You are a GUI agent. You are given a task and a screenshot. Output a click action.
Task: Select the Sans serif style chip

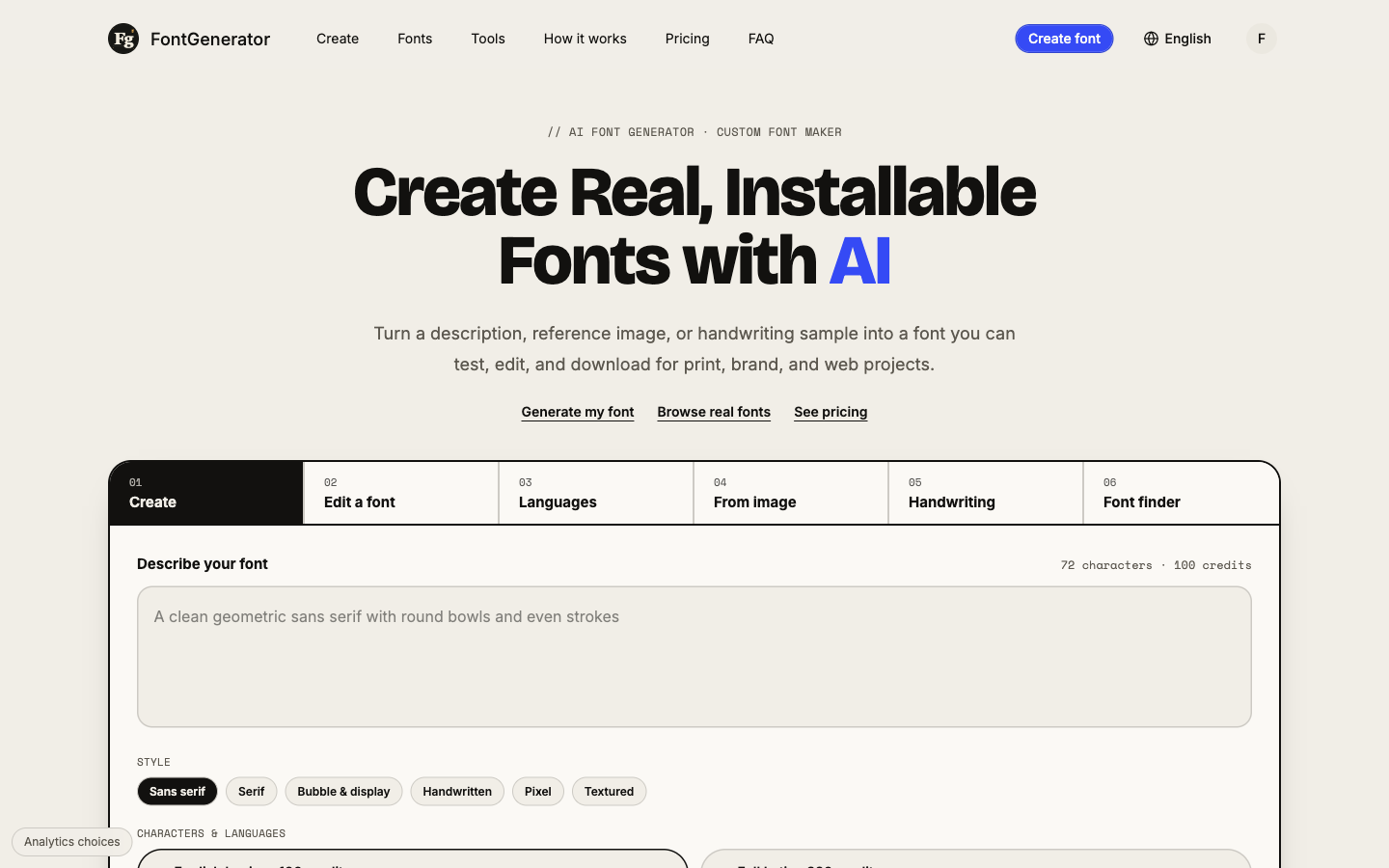coord(177,792)
